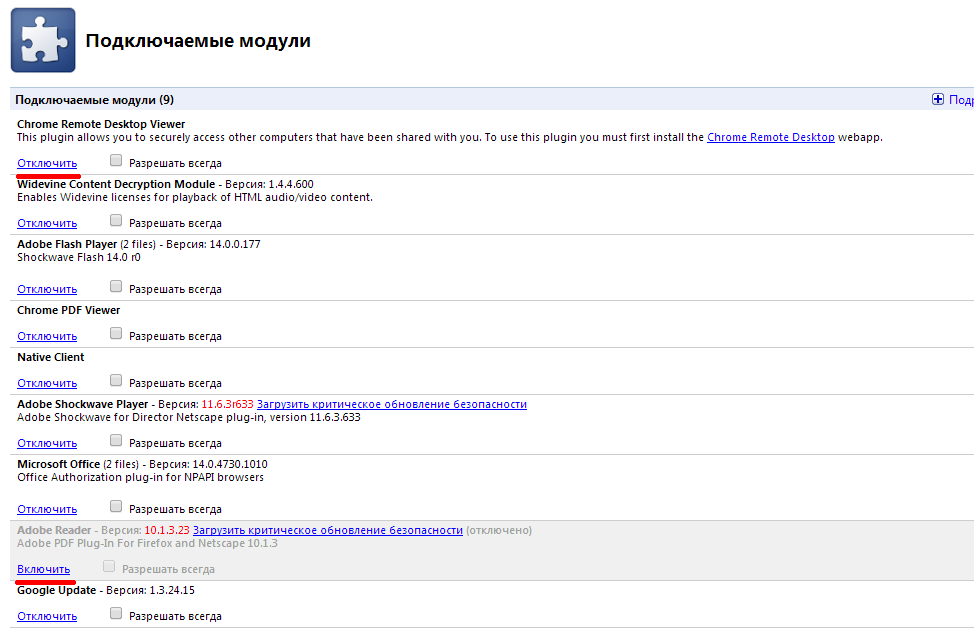Disable the Microsoft Office plugin
This screenshot has width=974, height=638.
click(47, 509)
